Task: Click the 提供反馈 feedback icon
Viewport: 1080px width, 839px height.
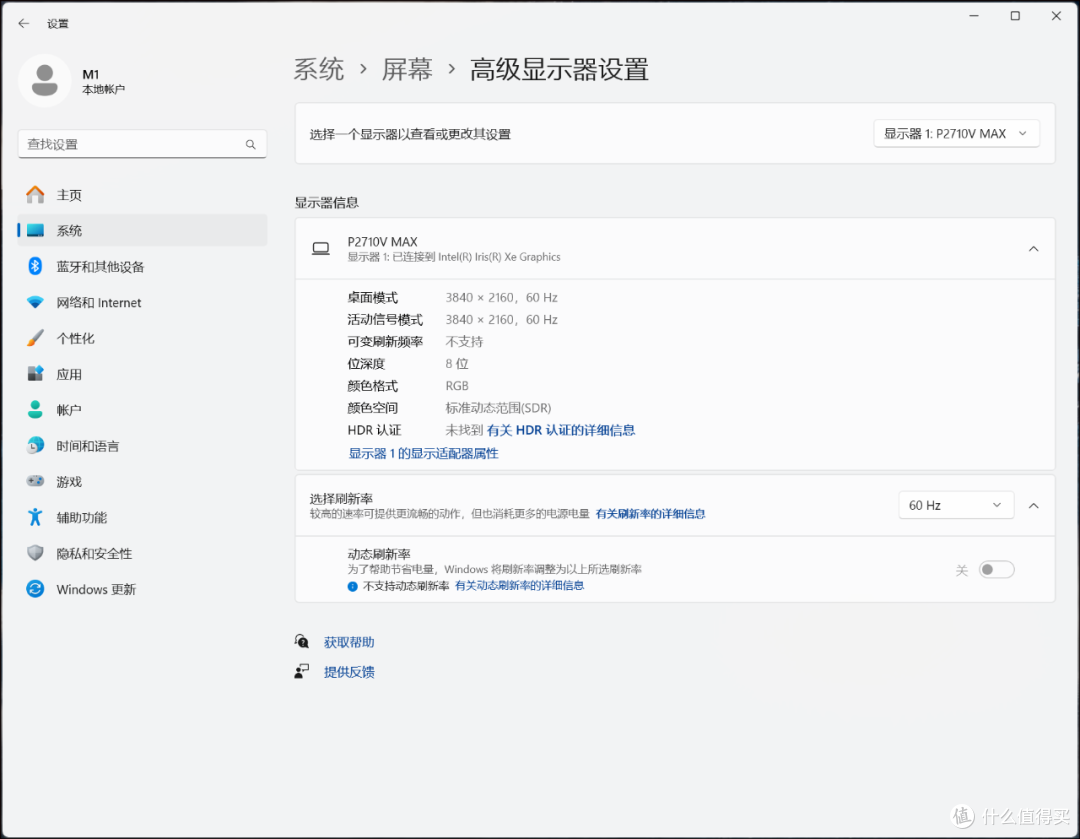Action: pyautogui.click(x=302, y=672)
